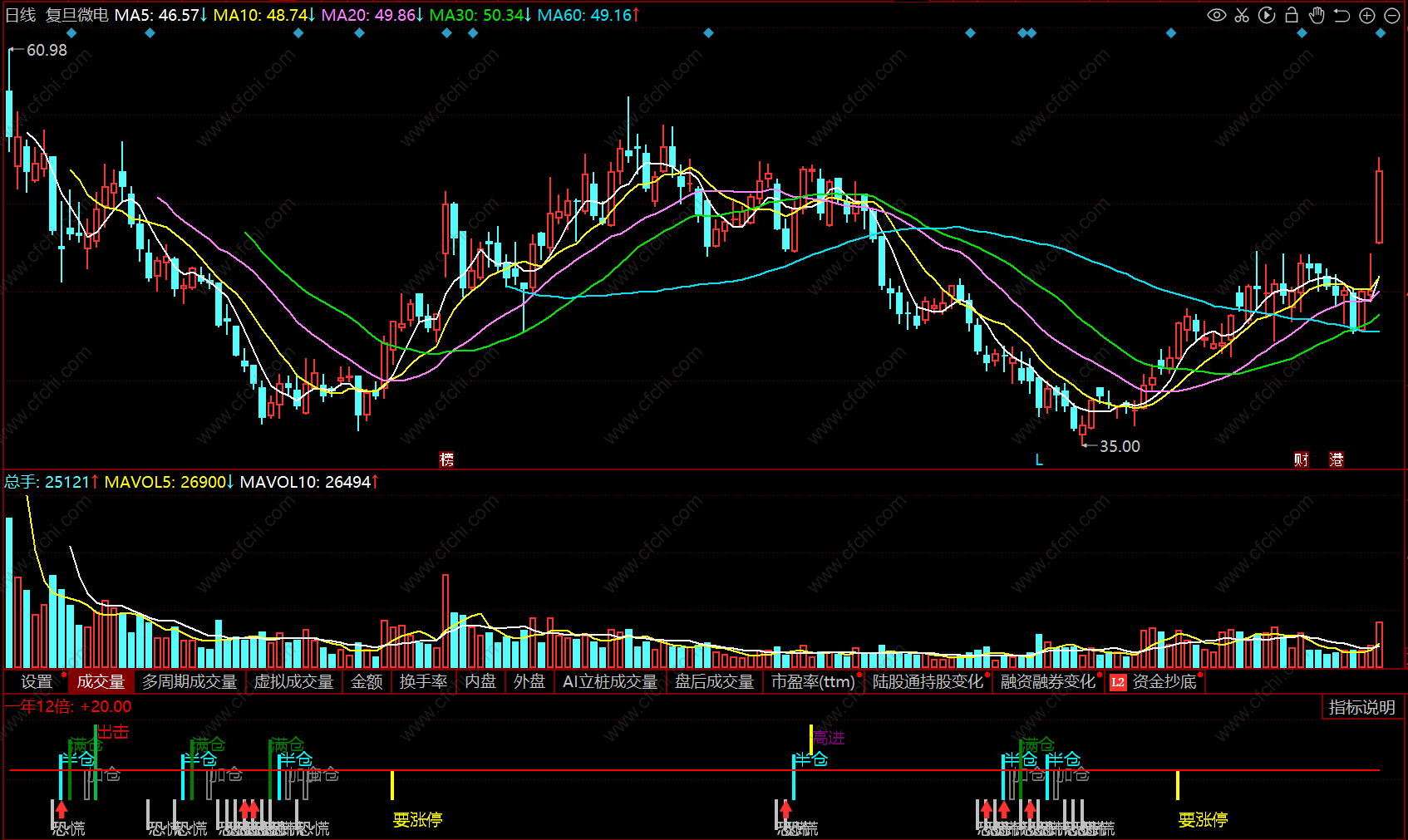Click the MA60: 49.16 indicator label
This screenshot has height=840, width=1408.
coord(589,15)
